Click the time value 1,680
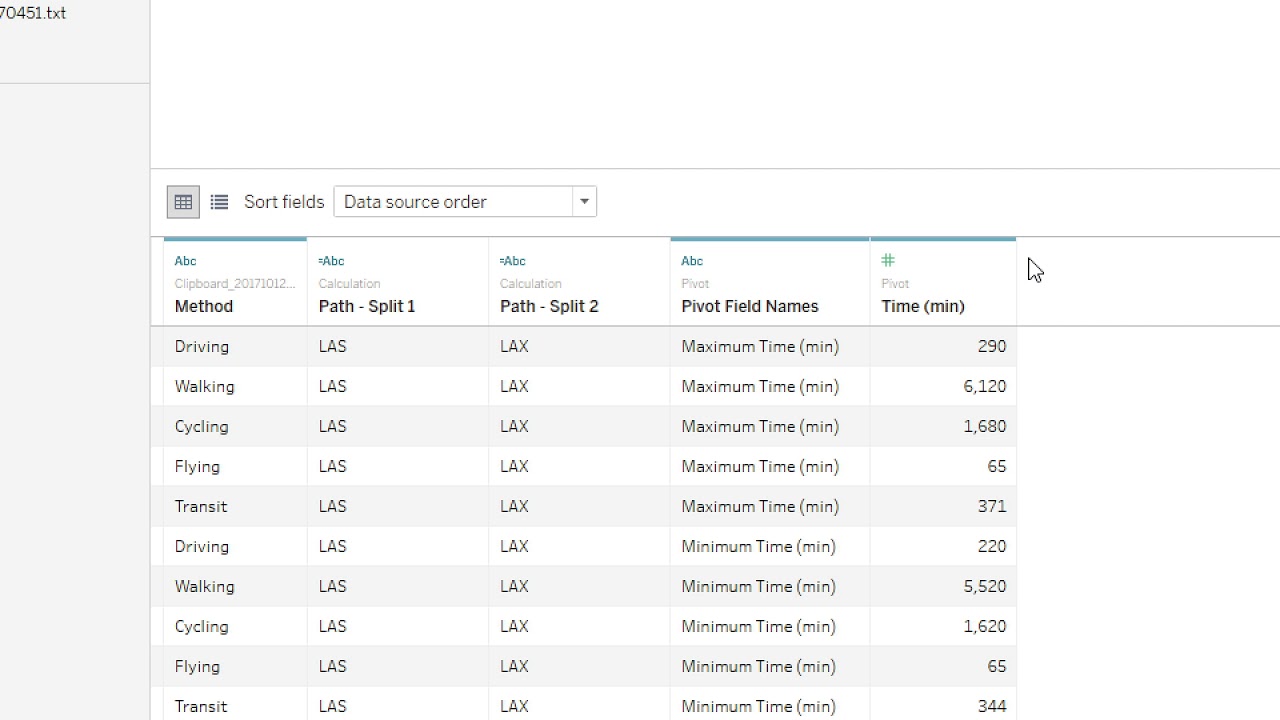This screenshot has width=1280, height=720. (985, 426)
